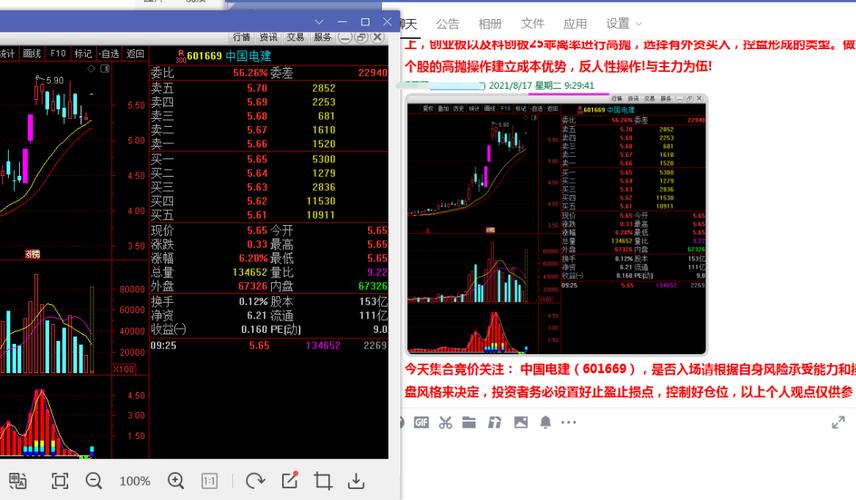
Task: Open the 资讯 menu in stock software
Action: coord(268,37)
